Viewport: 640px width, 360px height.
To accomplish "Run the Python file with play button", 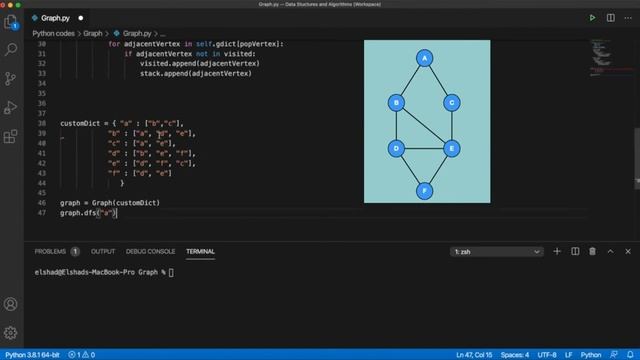I will (x=592, y=18).
